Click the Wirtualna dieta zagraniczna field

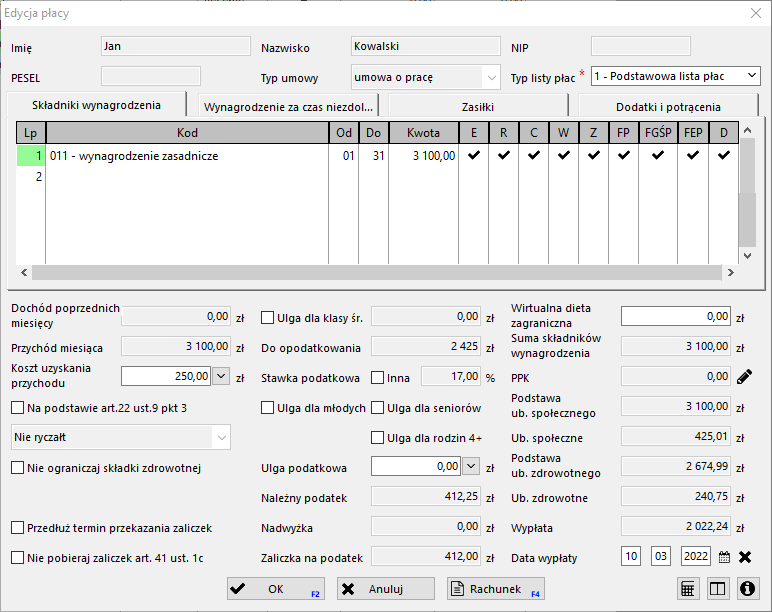675,316
